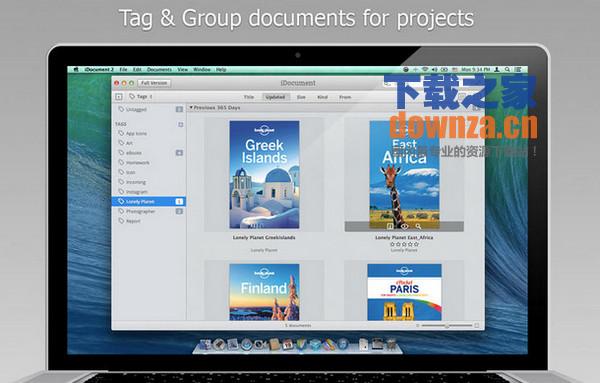The image size is (600, 383).
Task: Open the Greek Islands book cover
Action: (264, 175)
